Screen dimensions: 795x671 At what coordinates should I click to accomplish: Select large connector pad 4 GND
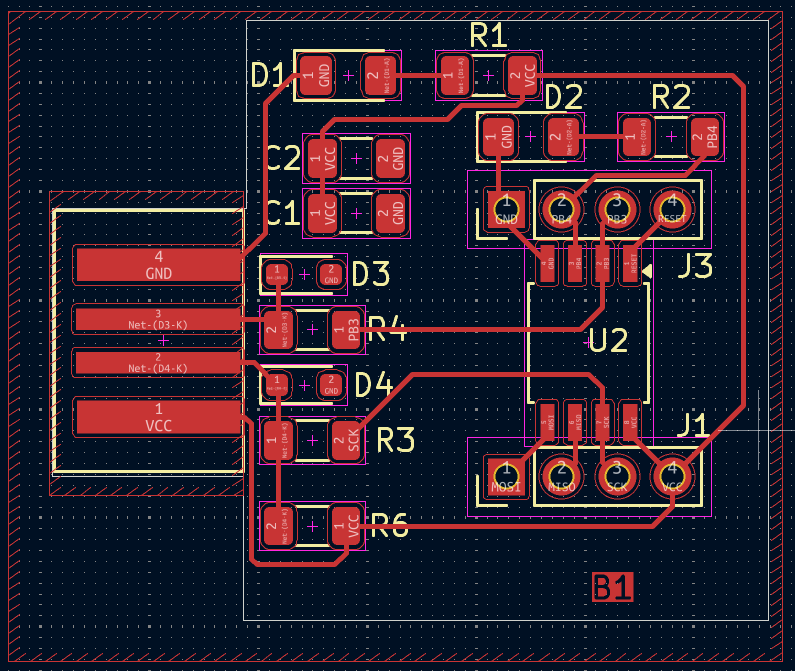click(x=158, y=265)
